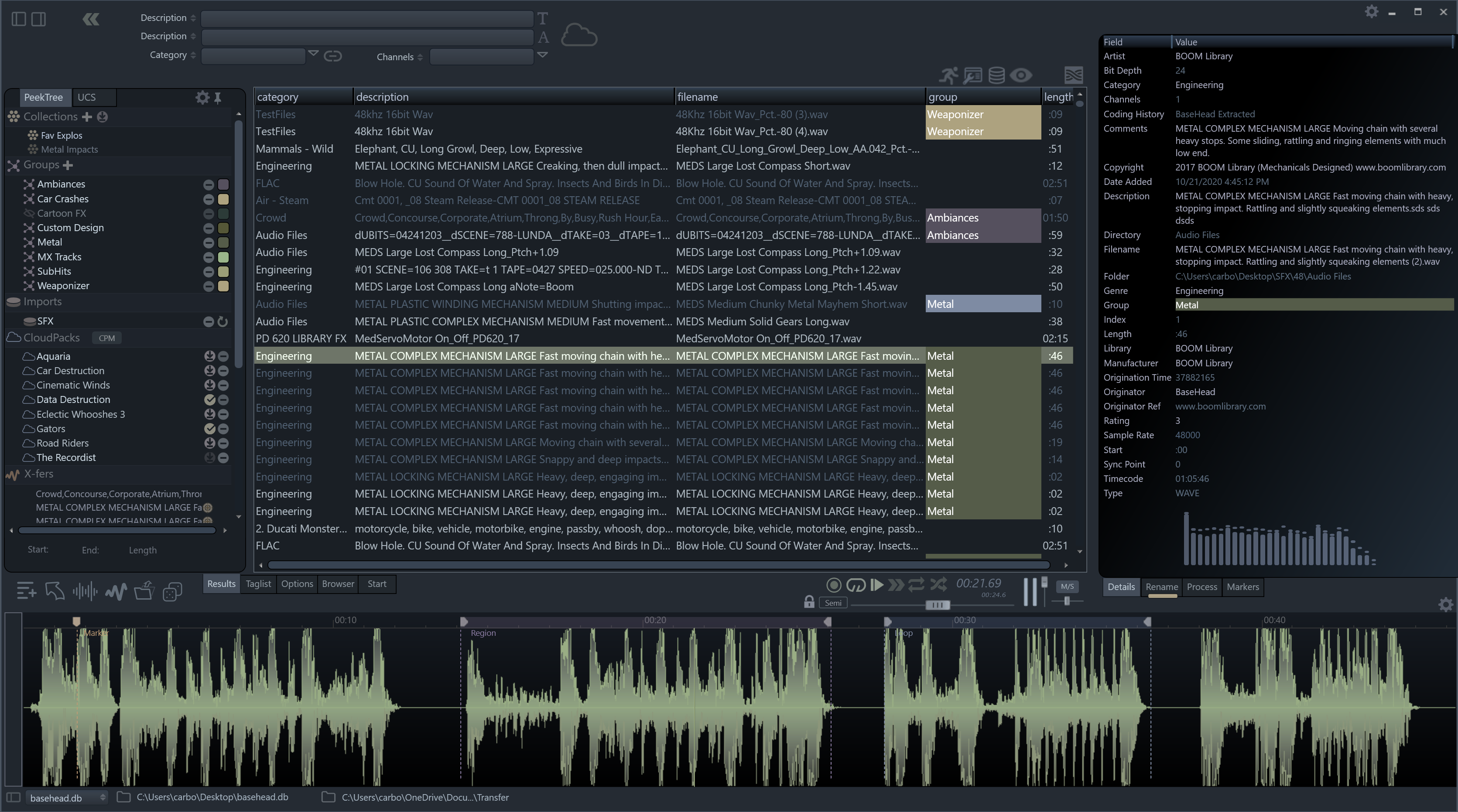Toggle the headphones monitoring icon
The width and height of the screenshot is (1458, 812).
855,585
